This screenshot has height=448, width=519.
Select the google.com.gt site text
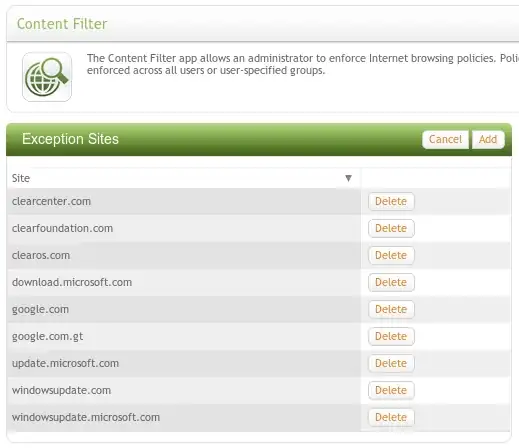tap(48, 337)
